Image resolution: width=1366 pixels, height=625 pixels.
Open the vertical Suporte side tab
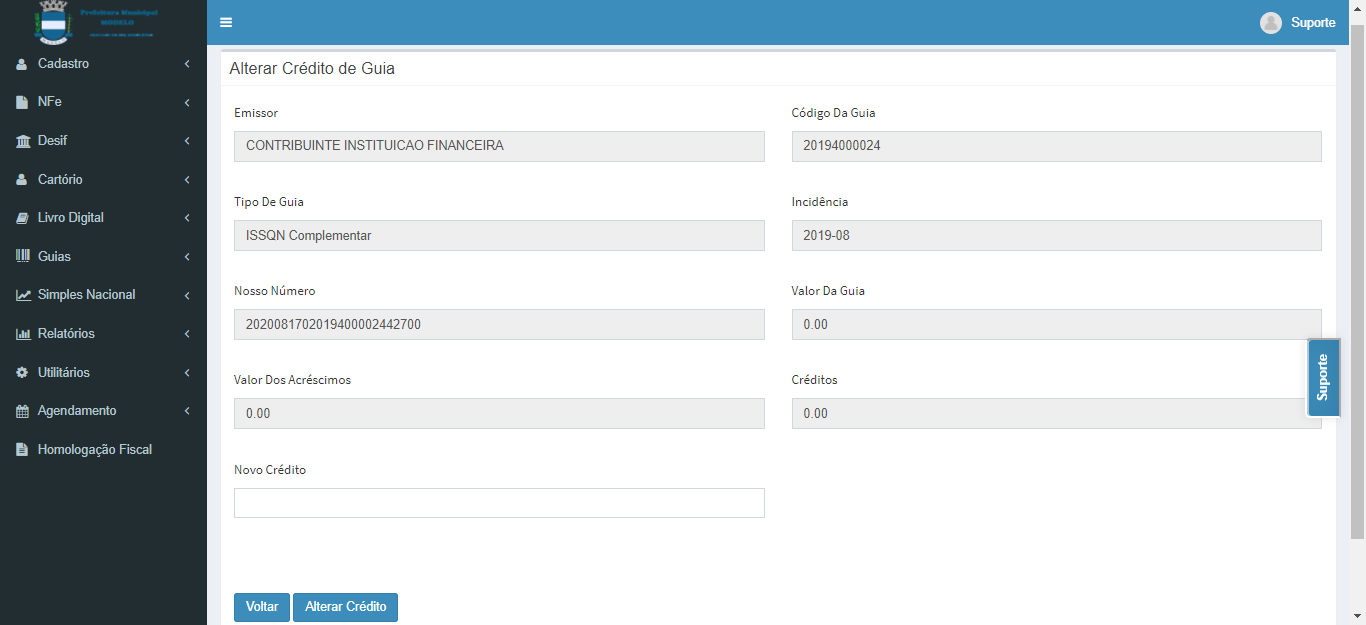click(1323, 377)
